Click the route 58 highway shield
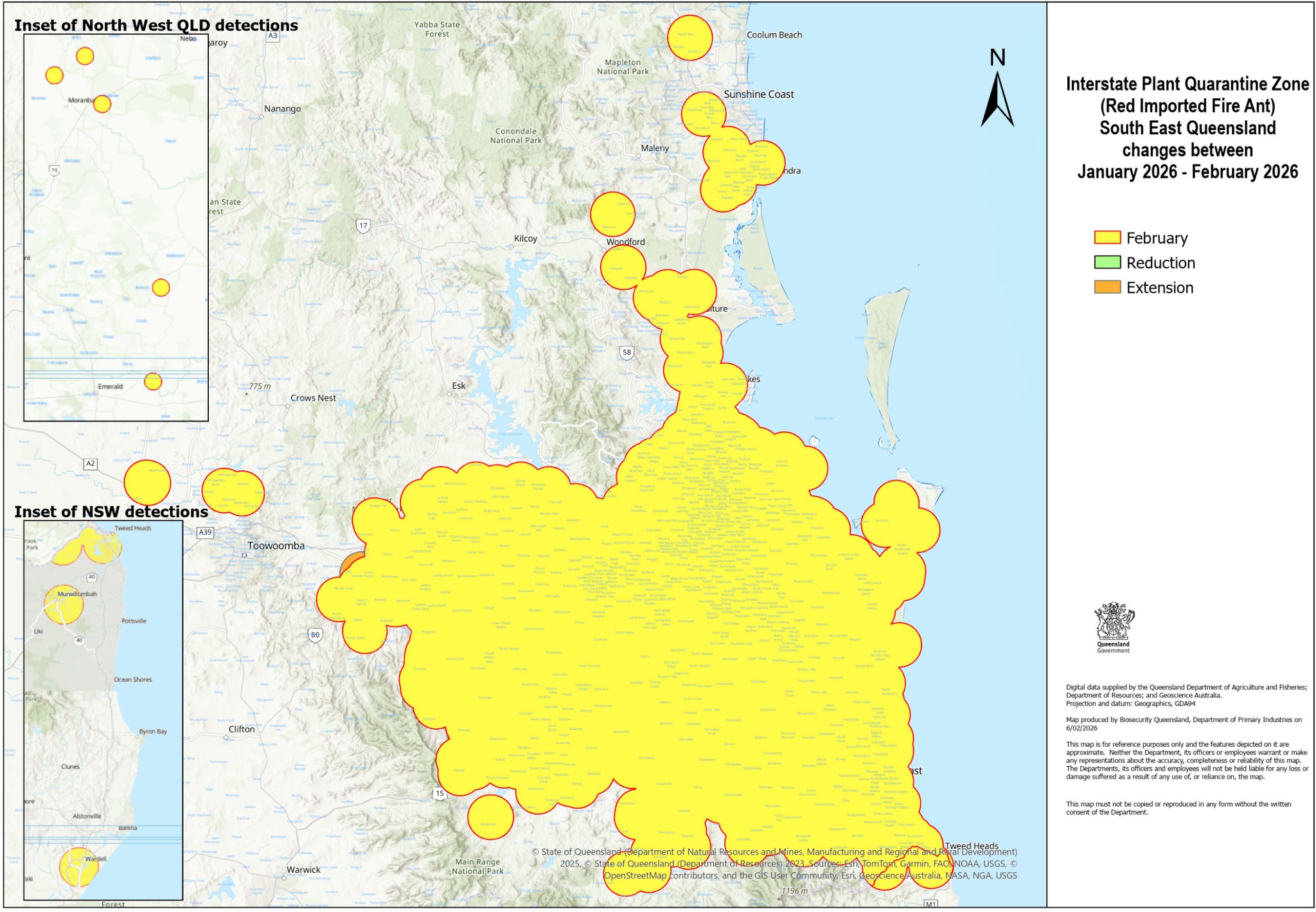 tap(627, 352)
